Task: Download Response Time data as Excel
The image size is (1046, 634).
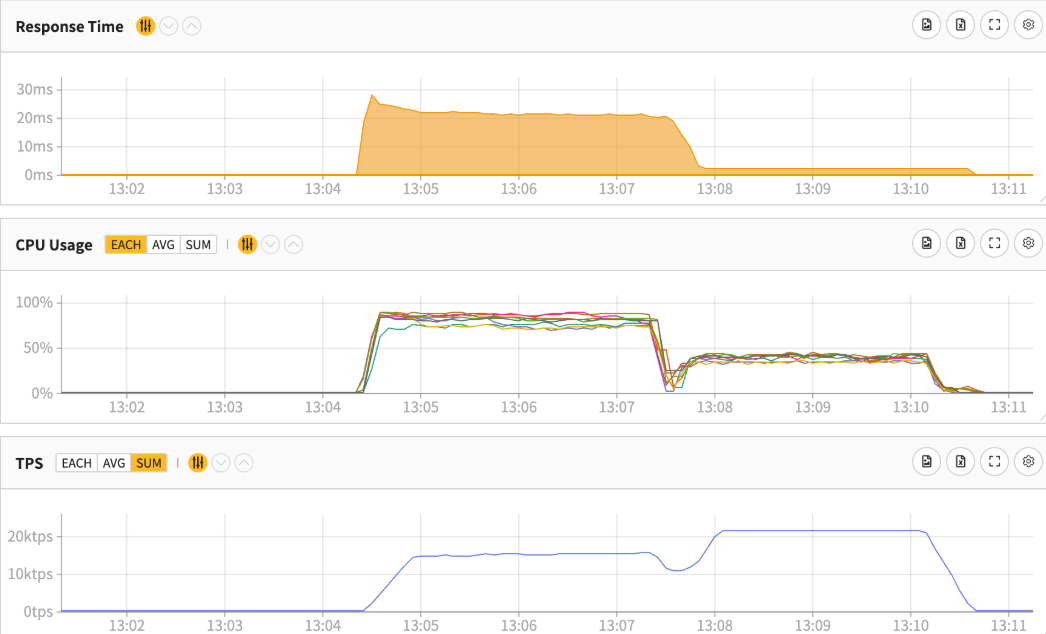Action: [961, 26]
